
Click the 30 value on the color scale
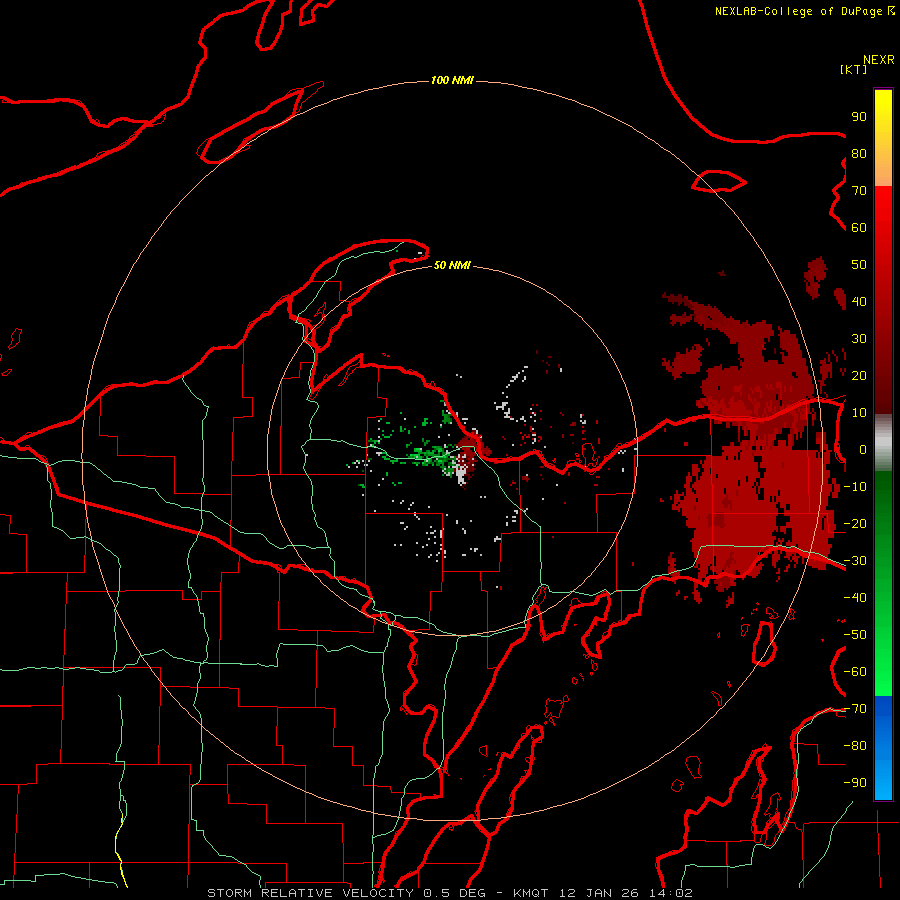tap(859, 339)
